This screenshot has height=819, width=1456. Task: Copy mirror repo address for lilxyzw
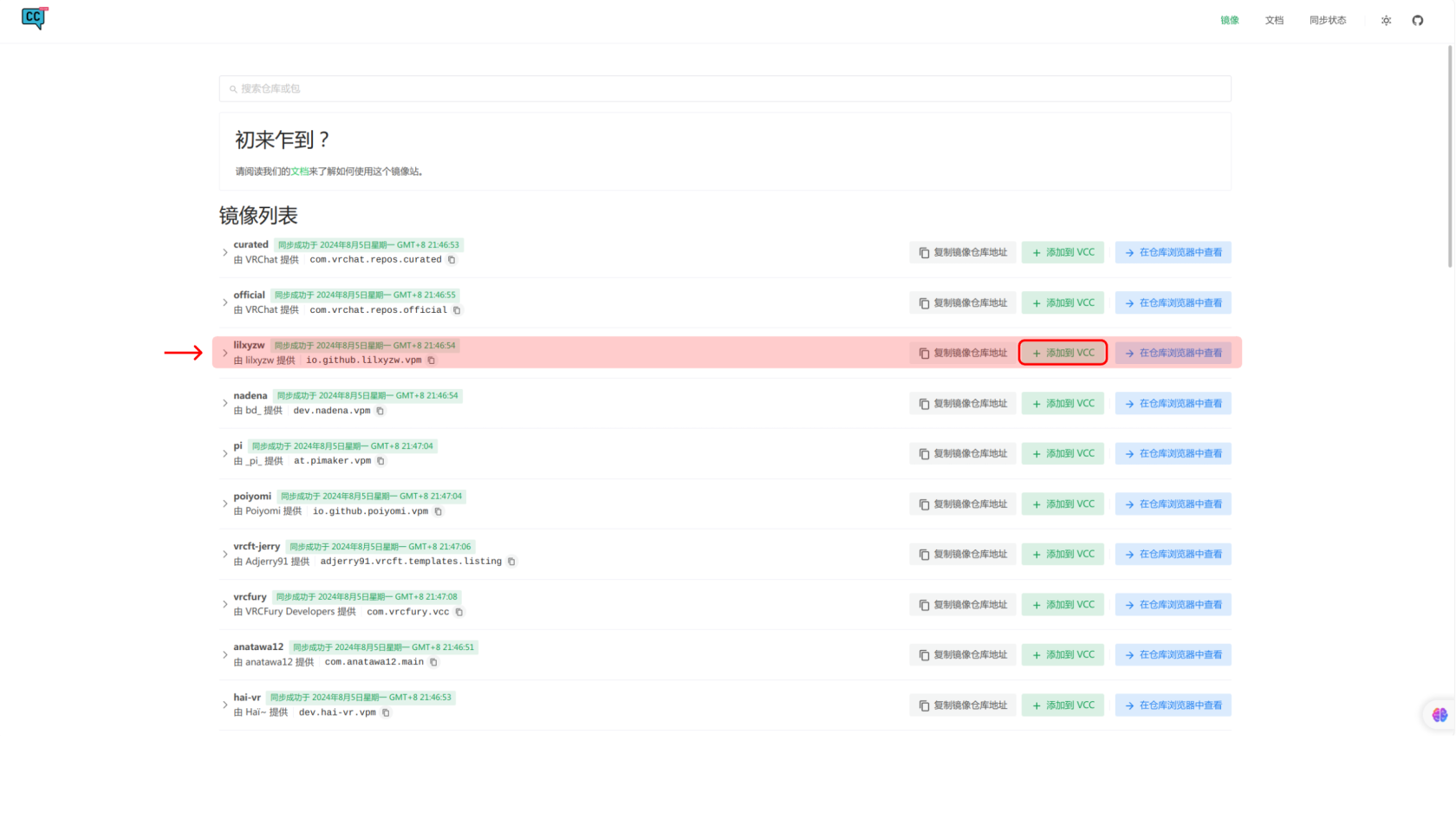click(x=963, y=353)
